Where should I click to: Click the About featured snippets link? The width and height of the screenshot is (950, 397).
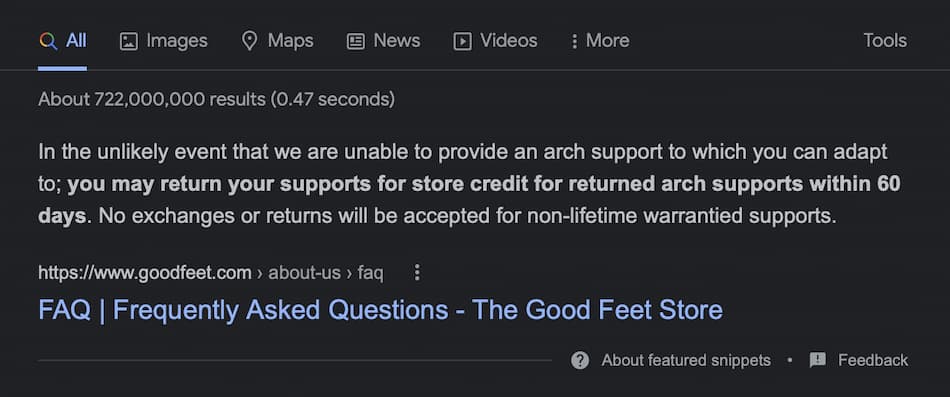[x=686, y=360]
